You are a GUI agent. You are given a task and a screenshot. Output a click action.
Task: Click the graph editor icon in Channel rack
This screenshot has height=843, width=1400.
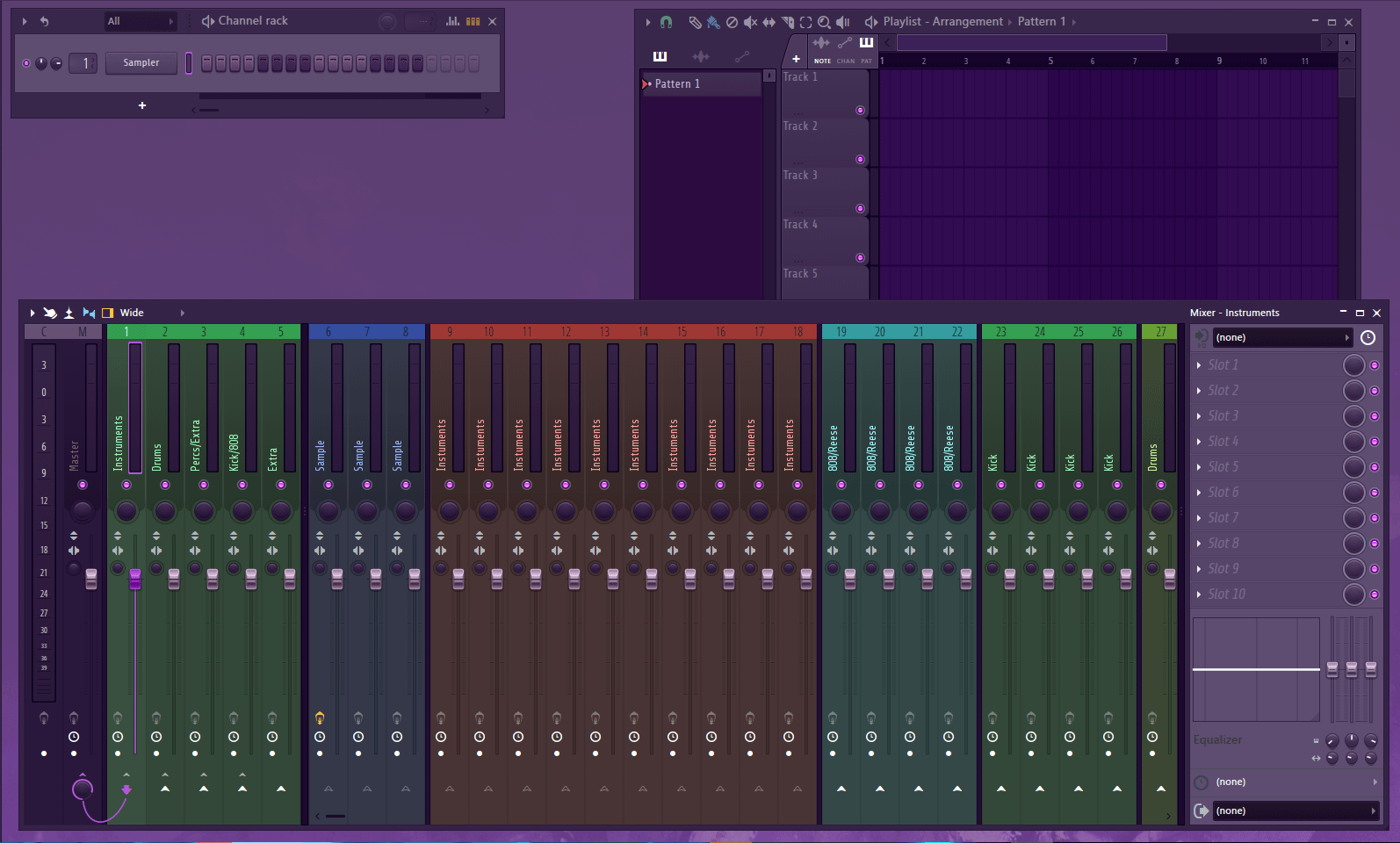pyautogui.click(x=453, y=21)
